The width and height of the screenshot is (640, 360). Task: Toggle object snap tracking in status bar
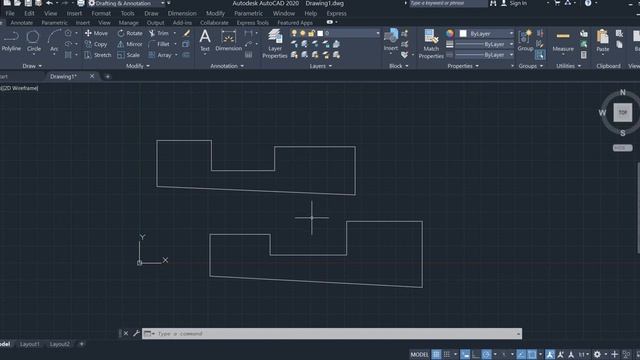(521, 354)
